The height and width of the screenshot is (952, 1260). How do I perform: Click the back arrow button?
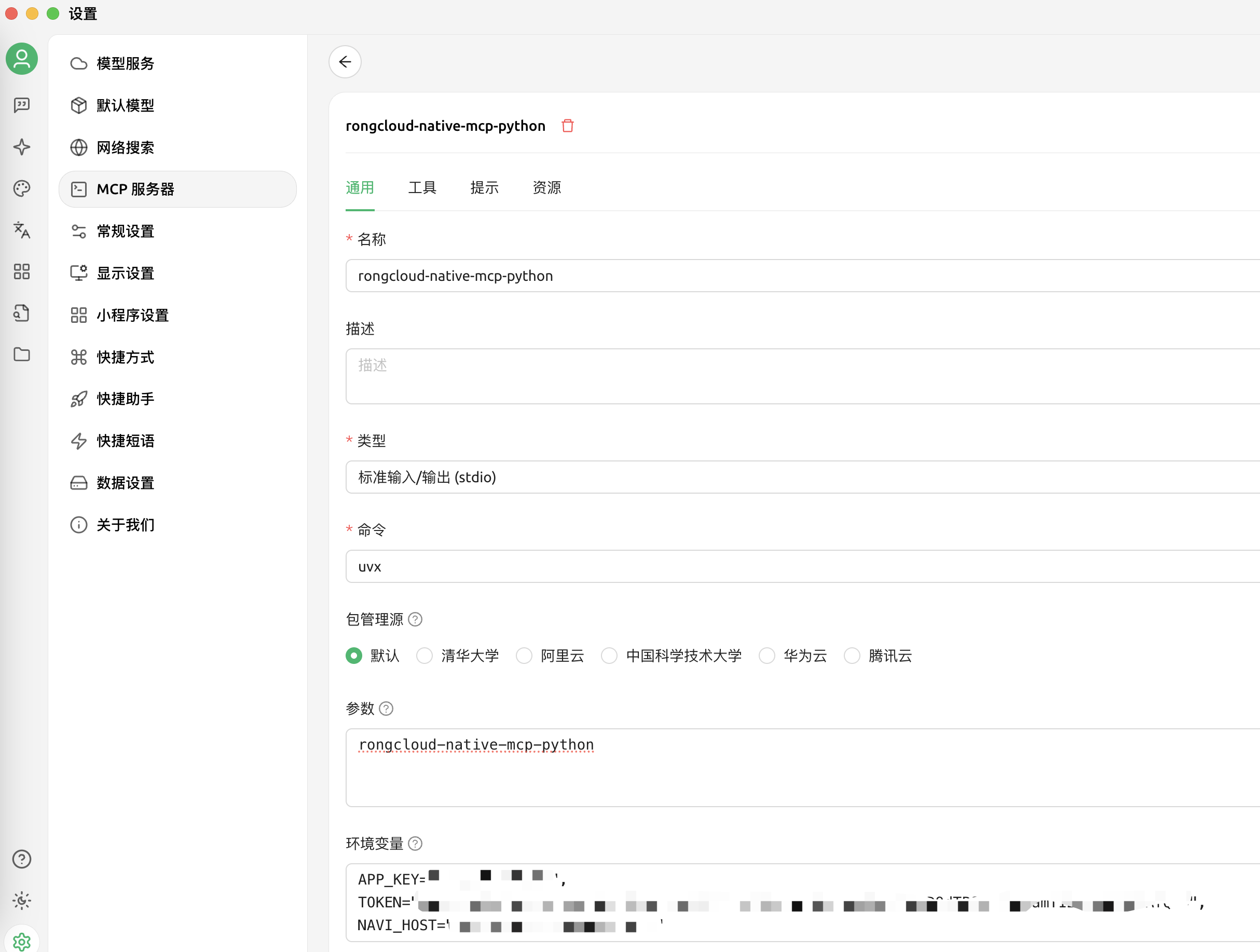[x=345, y=62]
